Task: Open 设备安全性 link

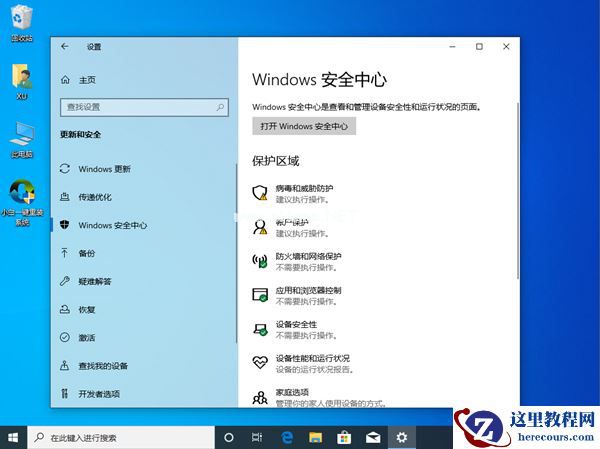Action: 297,325
